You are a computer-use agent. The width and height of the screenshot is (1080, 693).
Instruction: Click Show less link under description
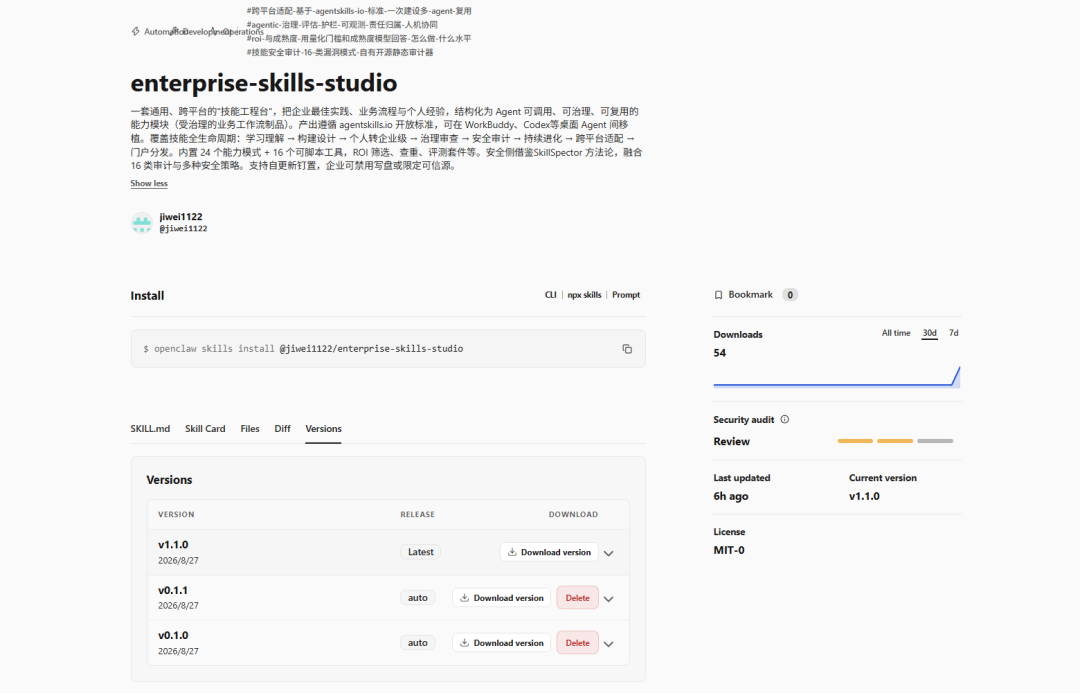pyautogui.click(x=149, y=183)
